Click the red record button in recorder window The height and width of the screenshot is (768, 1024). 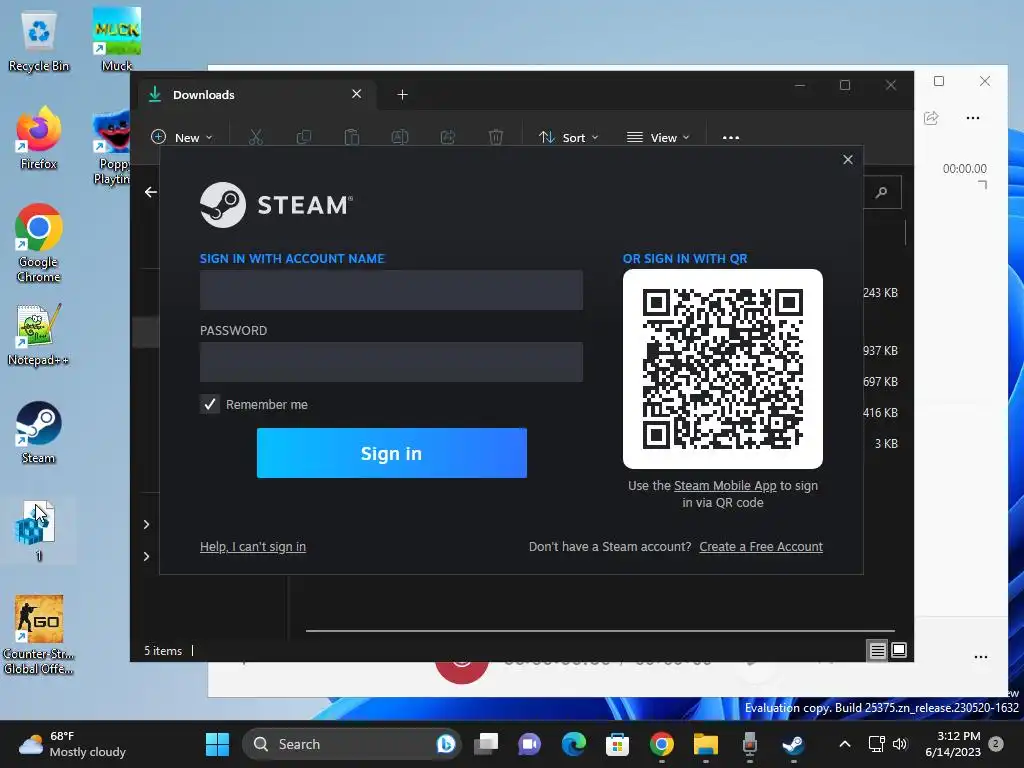tap(462, 671)
